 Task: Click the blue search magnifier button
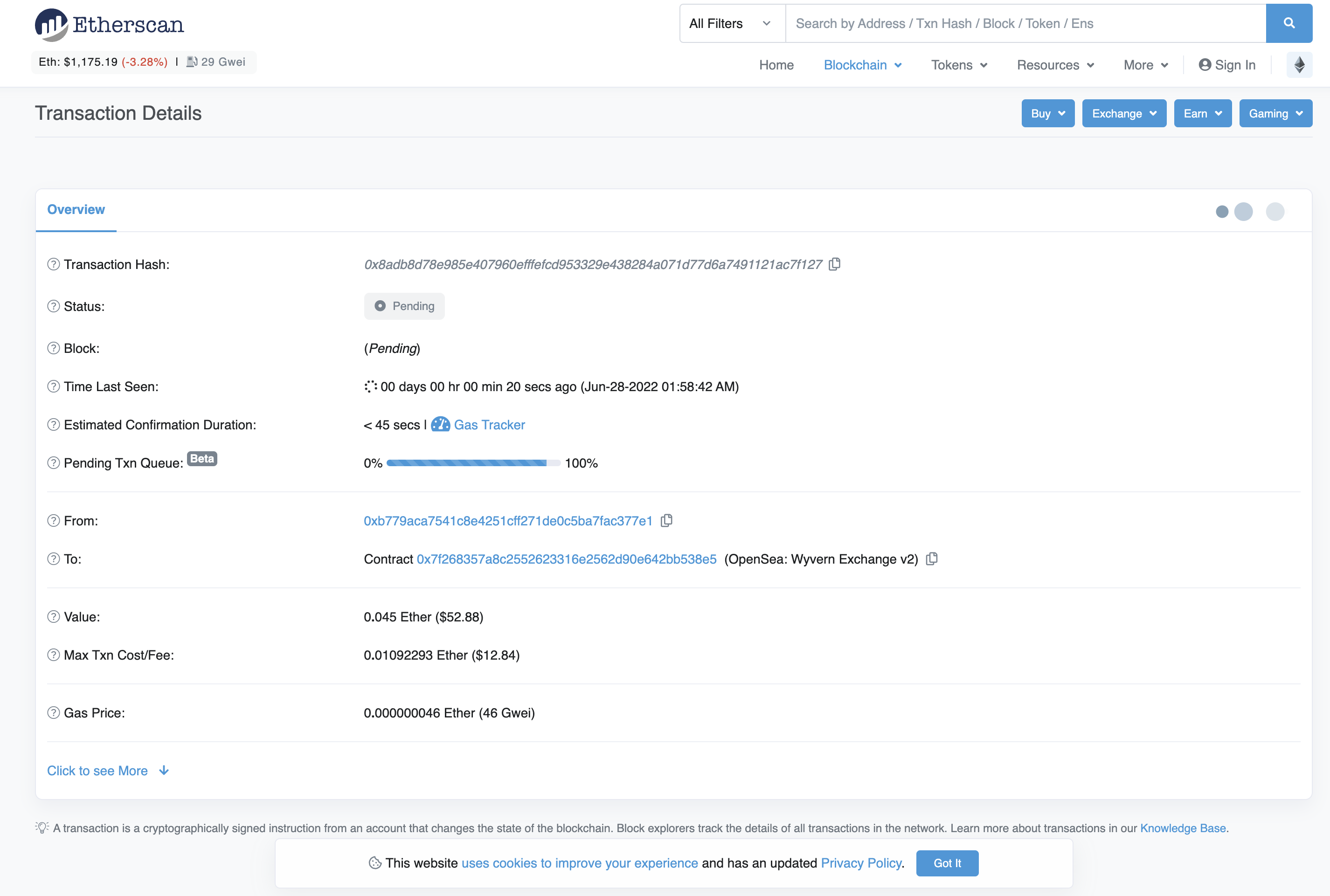(1288, 23)
